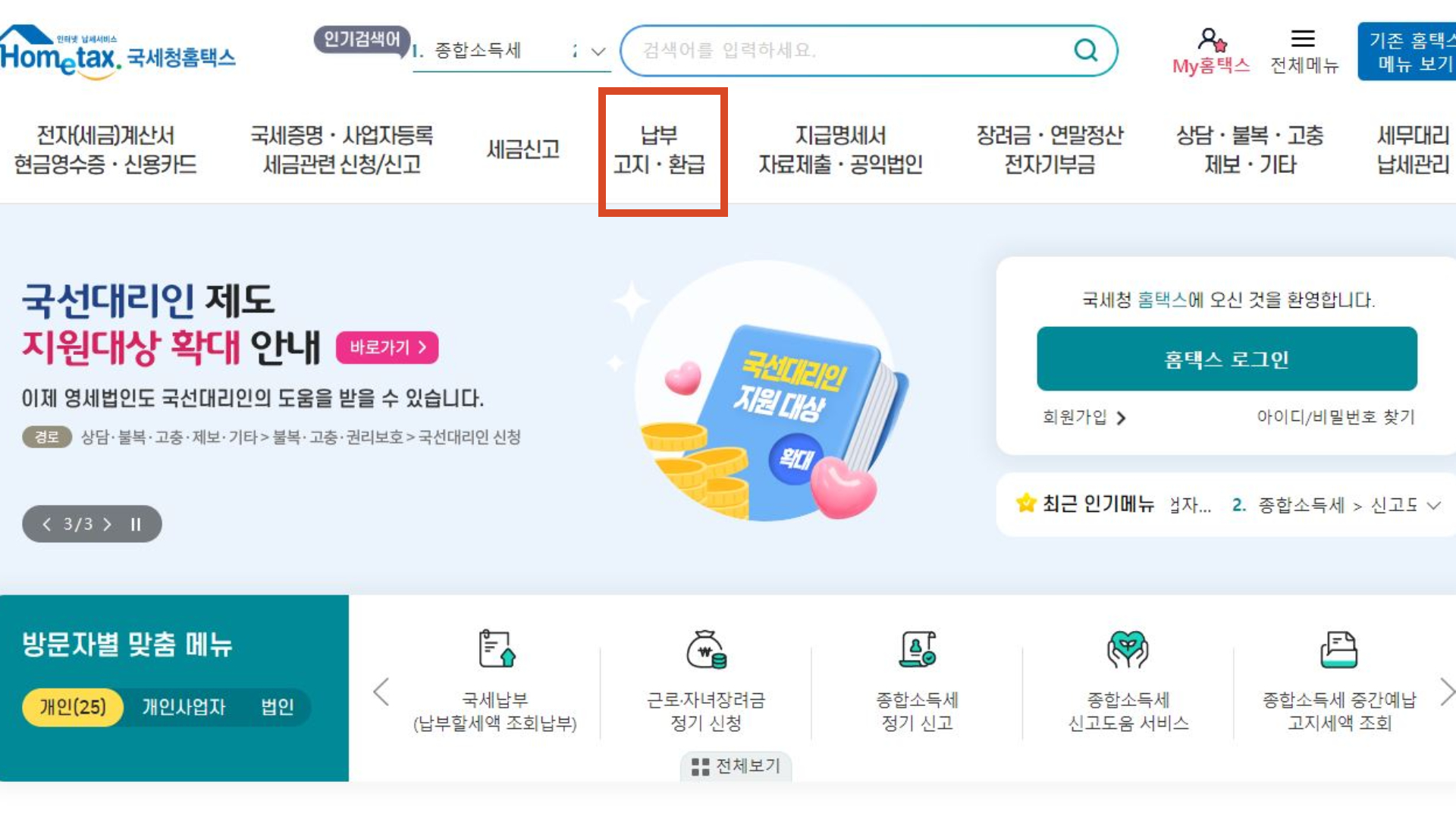Click inside the search input field

834,51
